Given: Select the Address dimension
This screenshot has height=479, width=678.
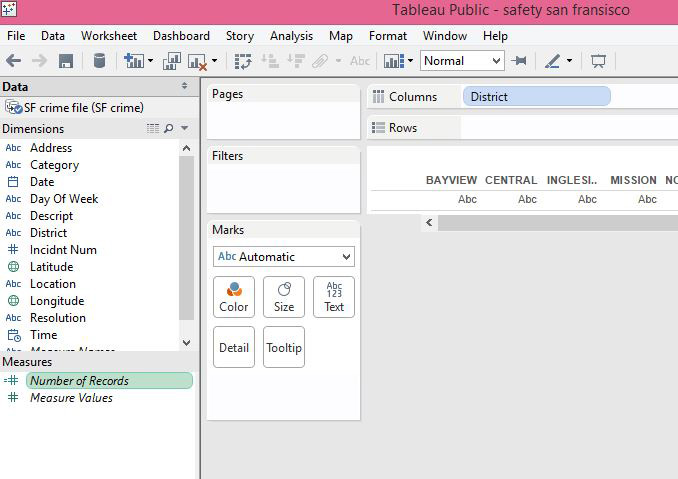Looking at the screenshot, I should [51, 148].
